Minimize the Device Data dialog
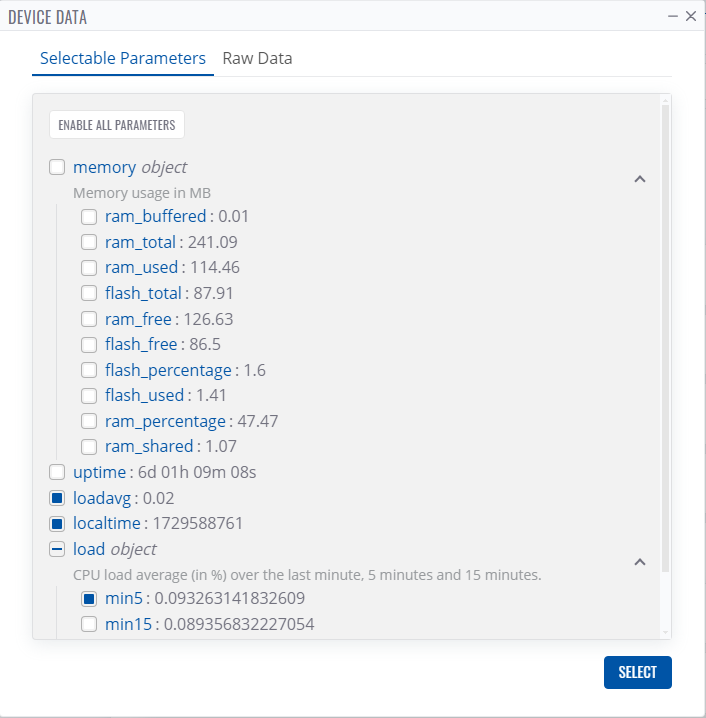The height and width of the screenshot is (718, 706). [673, 17]
